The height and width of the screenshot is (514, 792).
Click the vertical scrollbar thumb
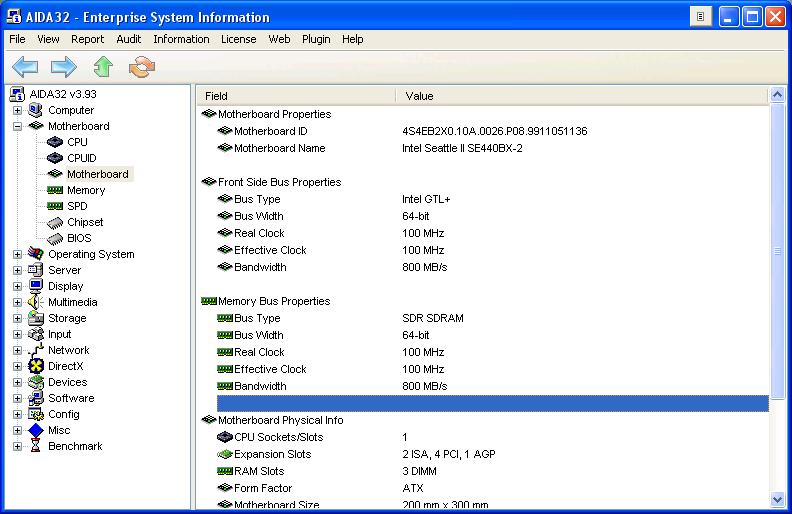[x=777, y=251]
